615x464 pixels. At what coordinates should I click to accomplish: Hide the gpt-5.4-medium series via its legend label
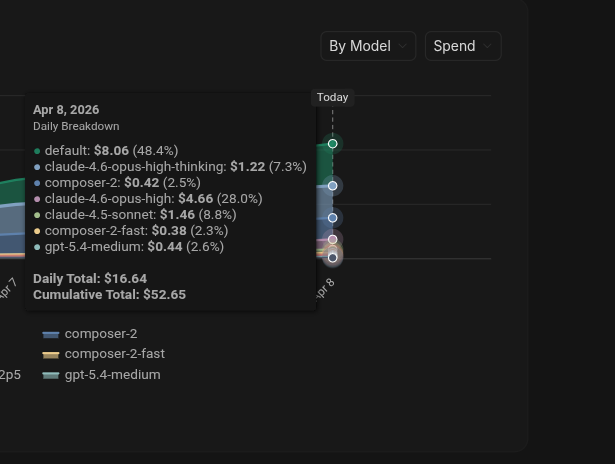click(x=112, y=375)
